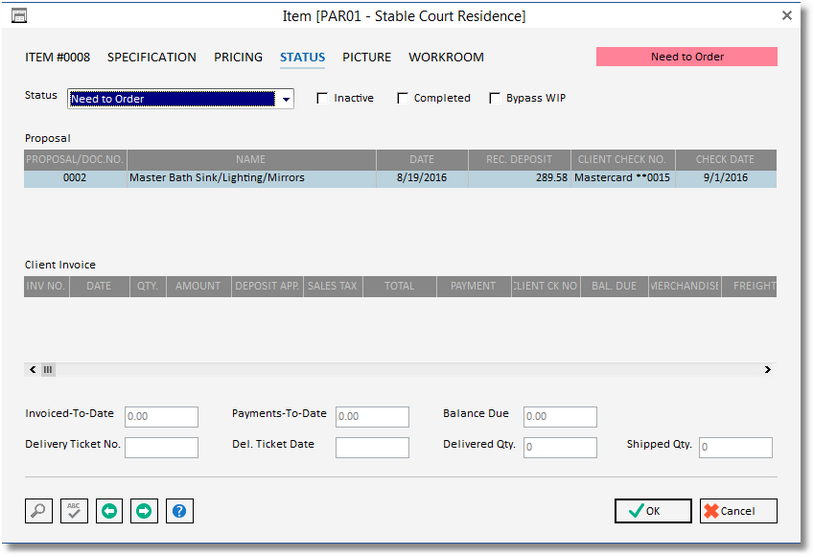Click the REC. DEPOSIT column header
The image size is (814, 557).
tap(520, 160)
